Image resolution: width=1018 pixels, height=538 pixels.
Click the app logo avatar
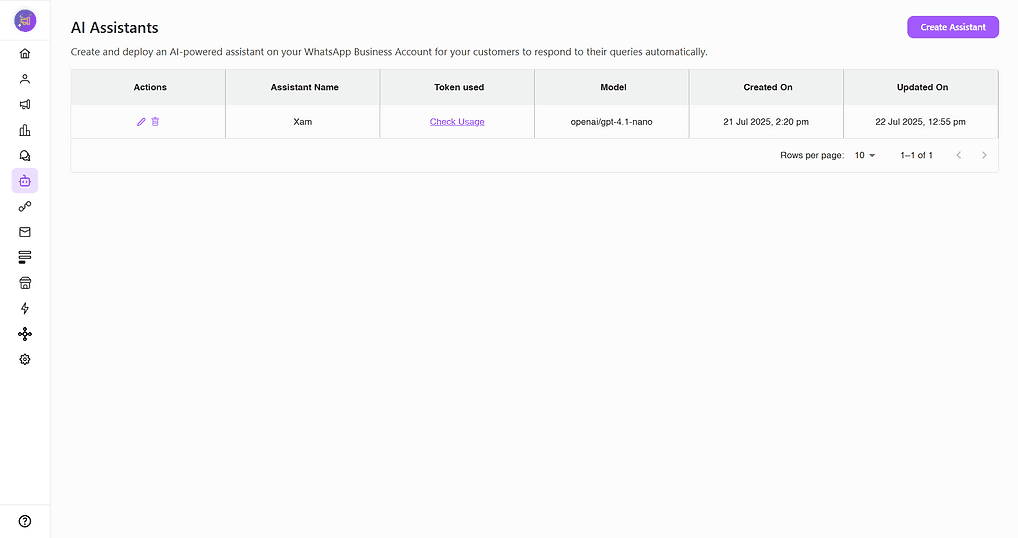(x=25, y=21)
